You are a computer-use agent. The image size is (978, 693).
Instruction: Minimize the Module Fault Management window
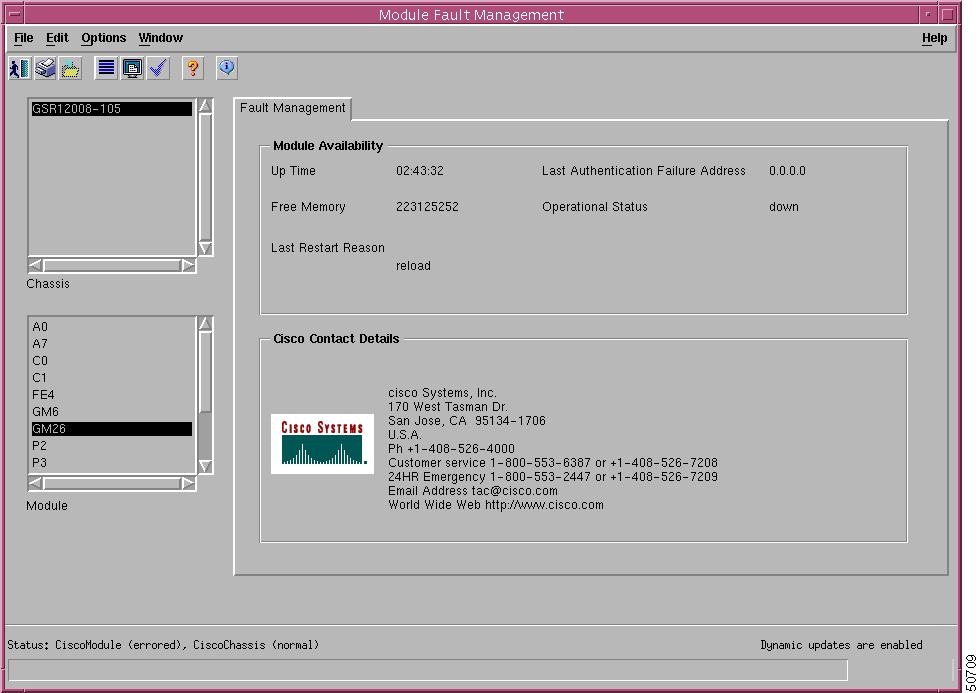tap(928, 14)
